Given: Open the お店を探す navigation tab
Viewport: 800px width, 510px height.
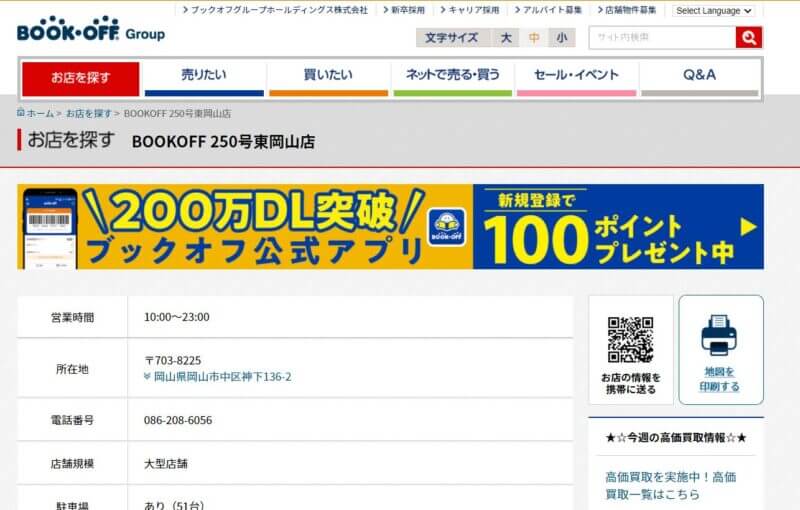Looking at the screenshot, I should point(81,79).
